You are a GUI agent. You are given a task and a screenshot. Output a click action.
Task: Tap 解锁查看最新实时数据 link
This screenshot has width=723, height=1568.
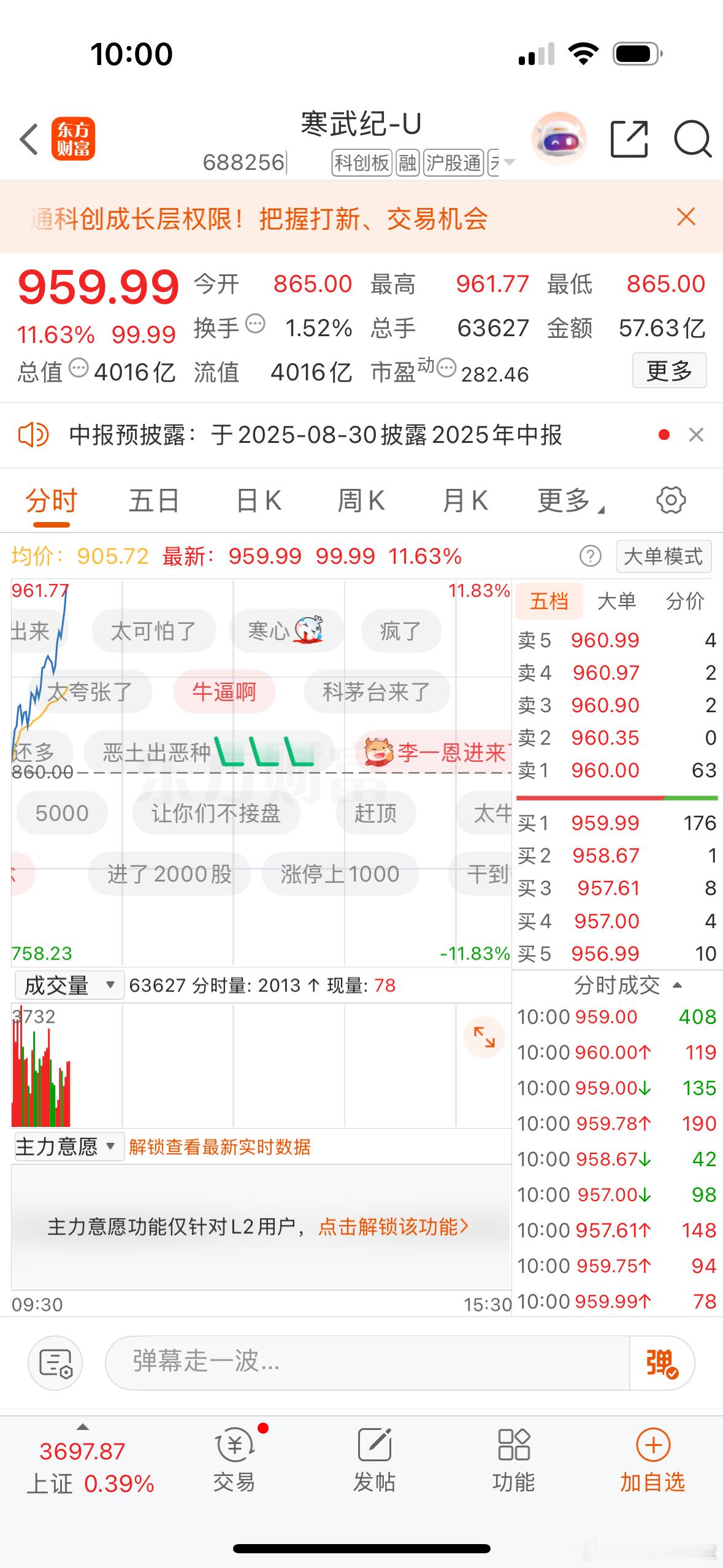coord(220,1147)
